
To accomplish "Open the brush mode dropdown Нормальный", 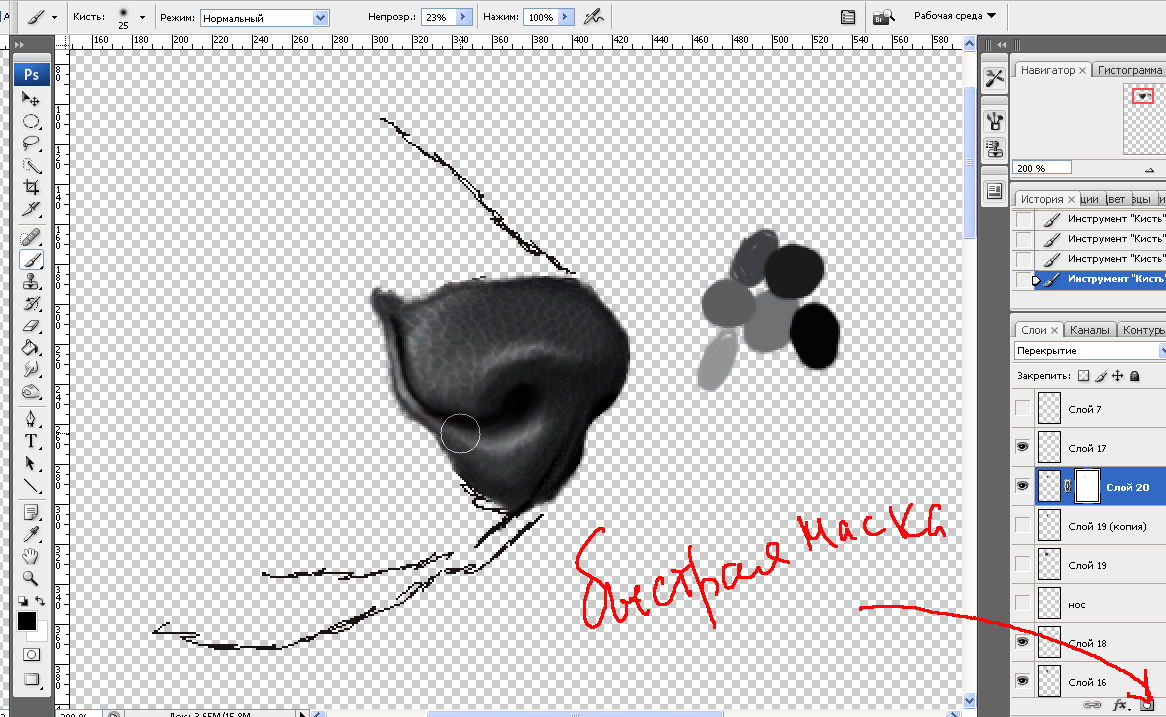I will pos(265,18).
